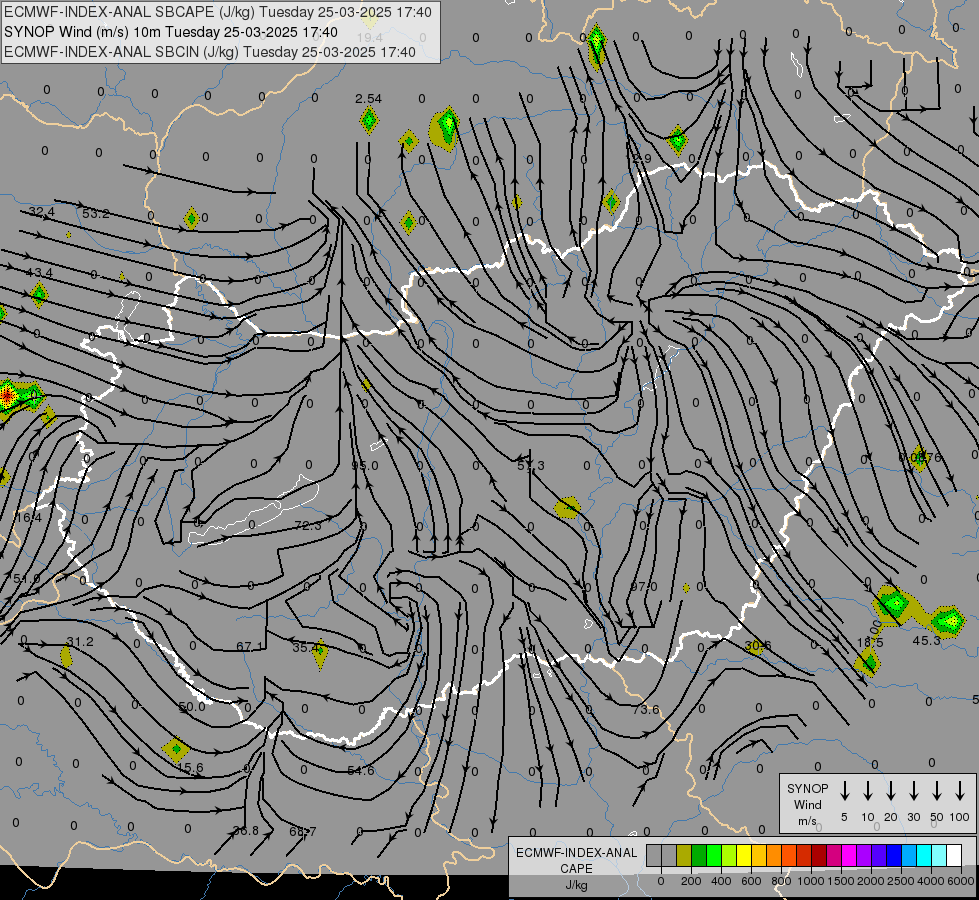Viewport: 979px width, 900px height.
Task: Click the 51.6 value label
Action: 27,579
